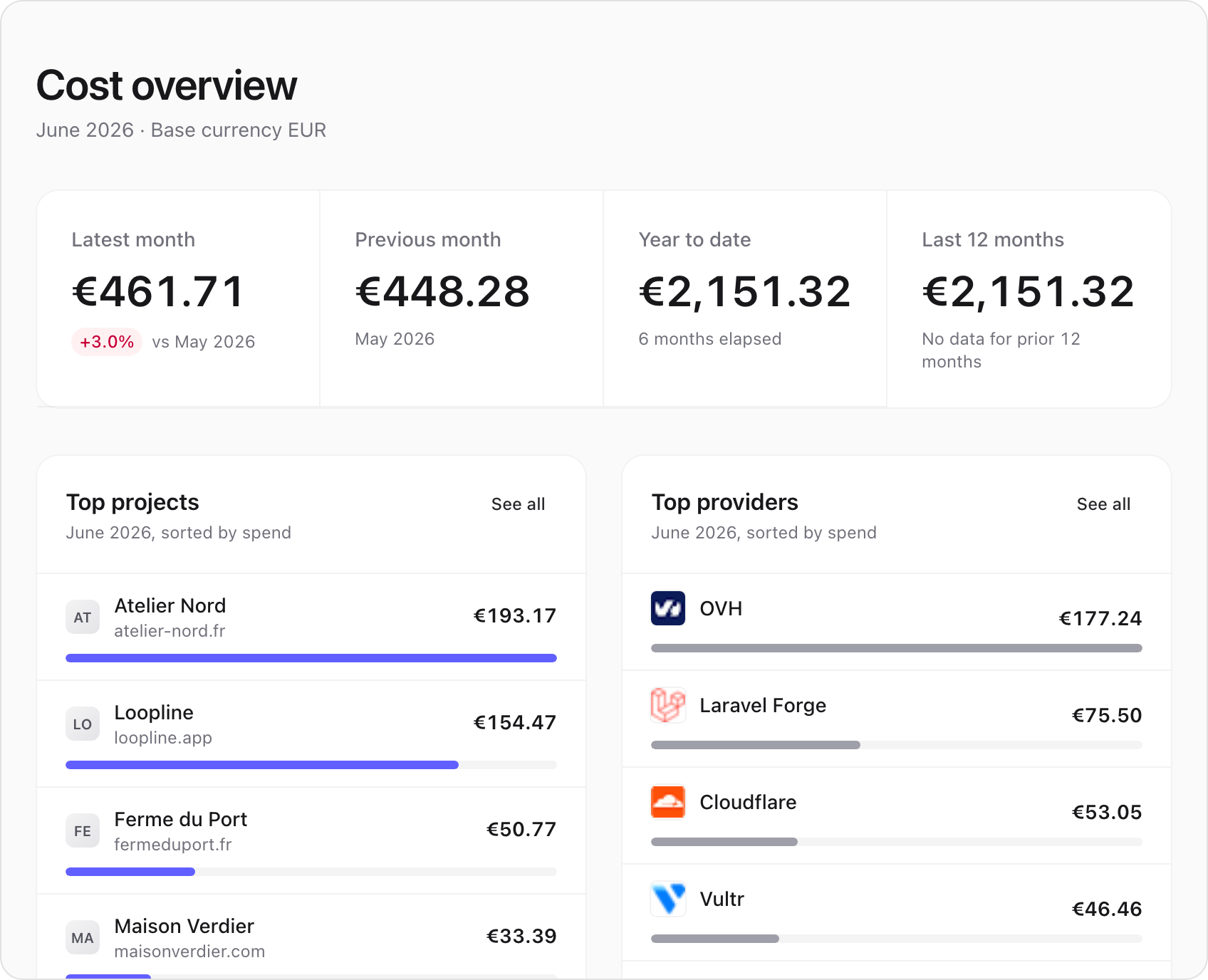This screenshot has width=1208, height=980.
Task: Click the Loopline spend progress bar
Action: [x=311, y=765]
